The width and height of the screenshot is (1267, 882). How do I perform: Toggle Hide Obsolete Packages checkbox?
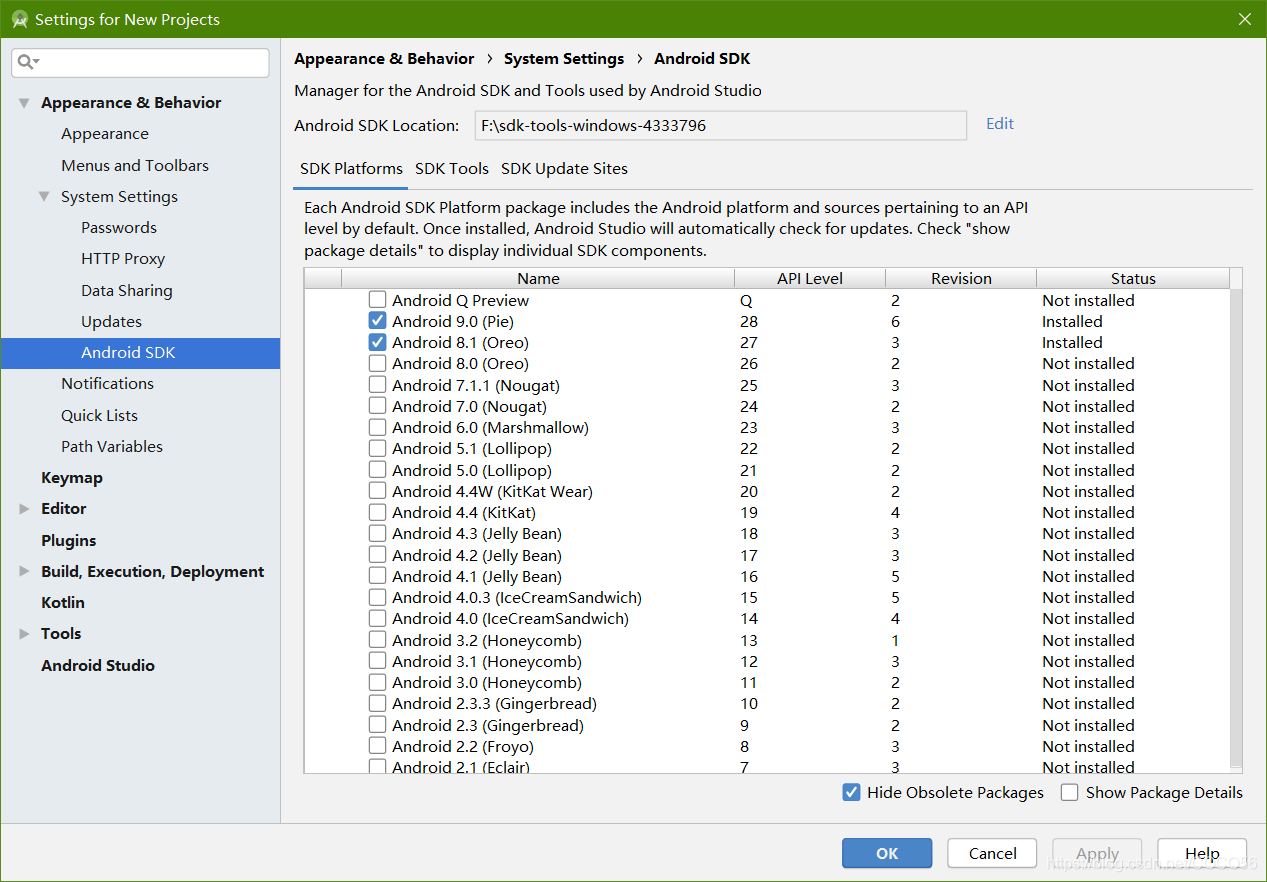point(851,792)
